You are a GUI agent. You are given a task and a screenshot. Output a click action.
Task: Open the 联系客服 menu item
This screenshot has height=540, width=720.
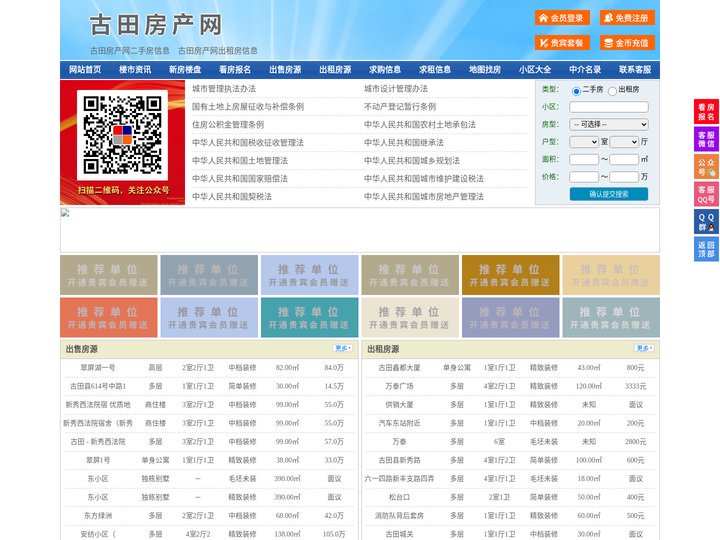point(635,70)
